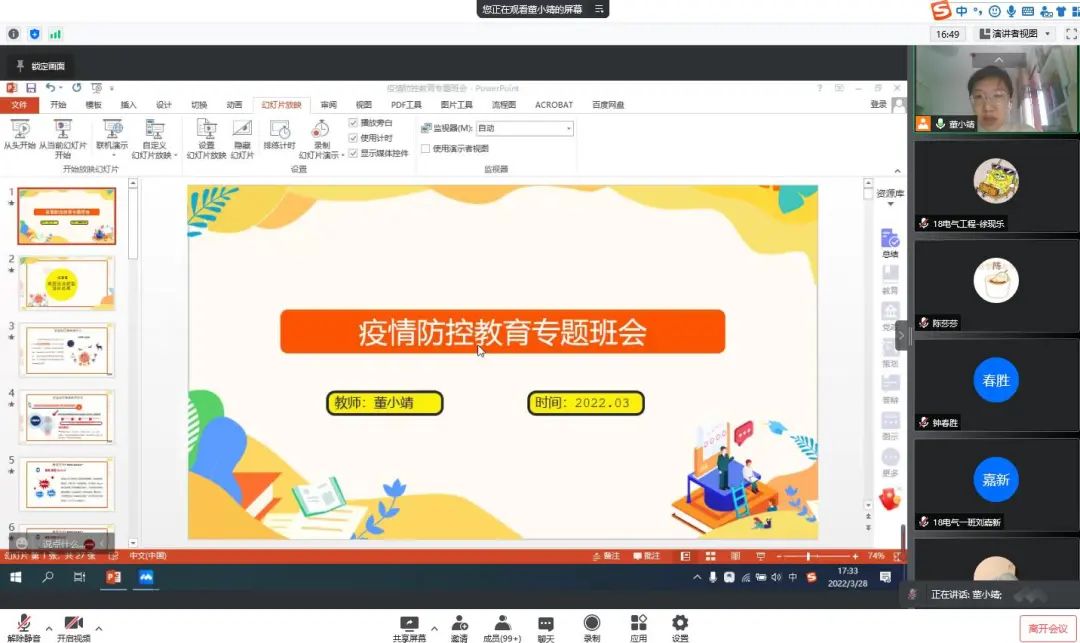Image resolution: width=1080 pixels, height=643 pixels.
Task: Select slide 2 thumbnail in panel
Action: [x=67, y=283]
